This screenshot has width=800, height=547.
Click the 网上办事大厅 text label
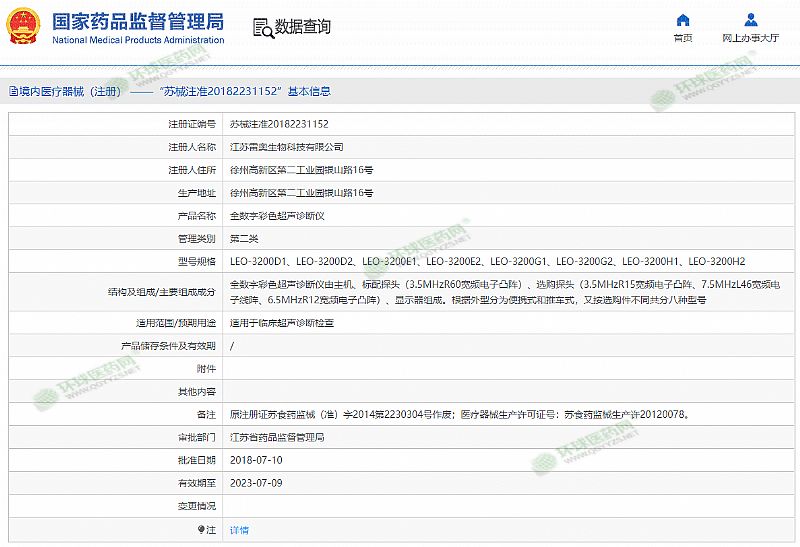(751, 38)
